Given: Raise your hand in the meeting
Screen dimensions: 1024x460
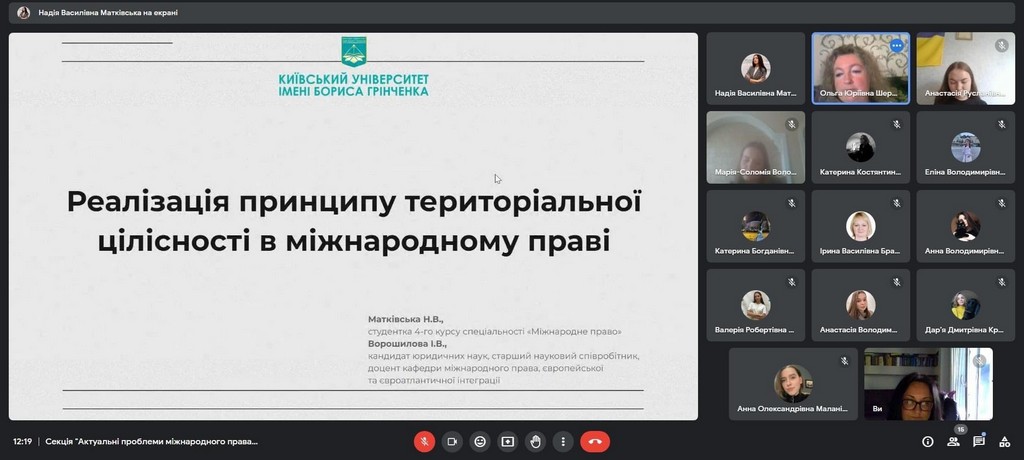Looking at the screenshot, I should [536, 441].
